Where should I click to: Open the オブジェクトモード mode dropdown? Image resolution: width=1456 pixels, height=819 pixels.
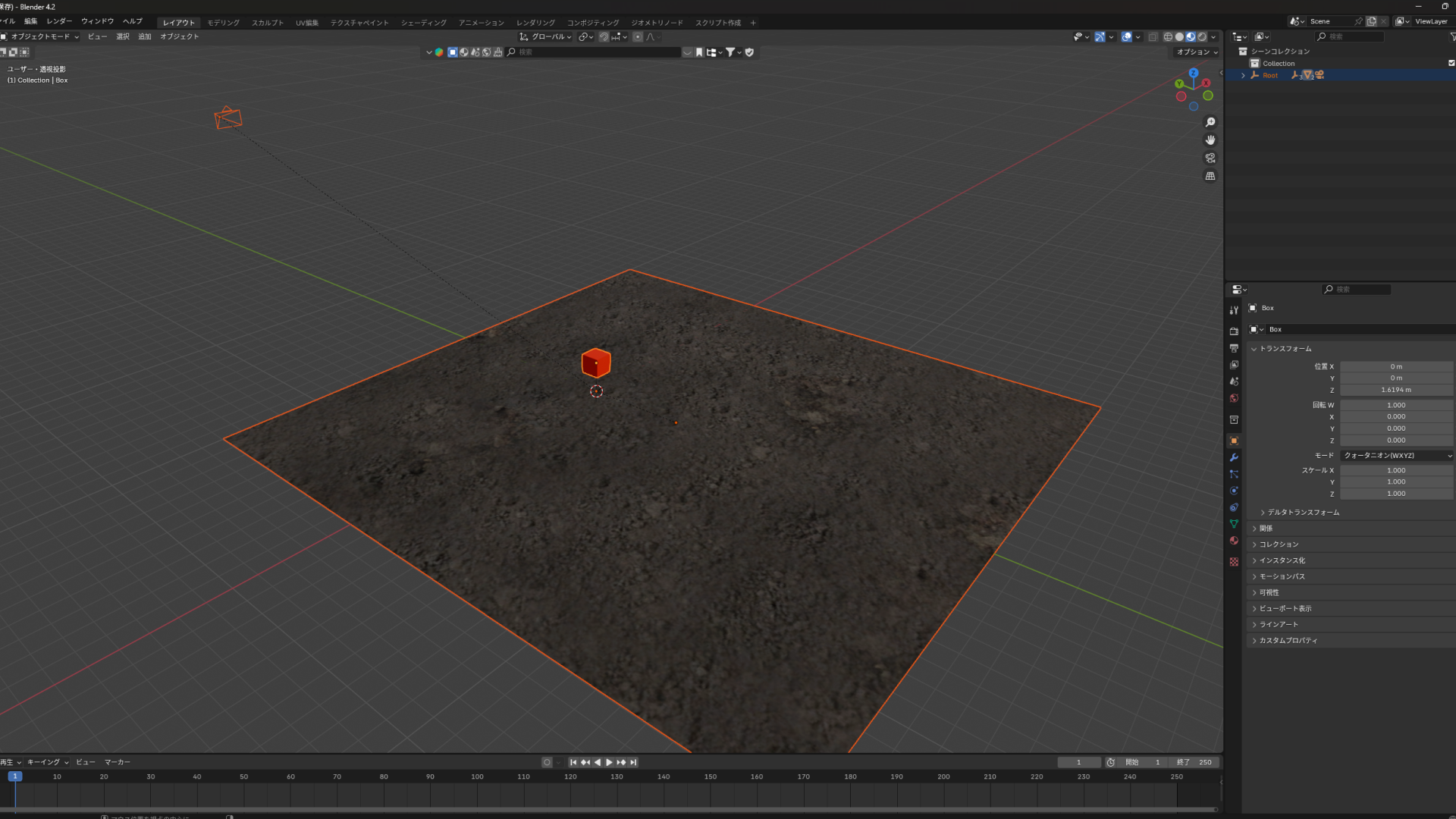pyautogui.click(x=39, y=36)
